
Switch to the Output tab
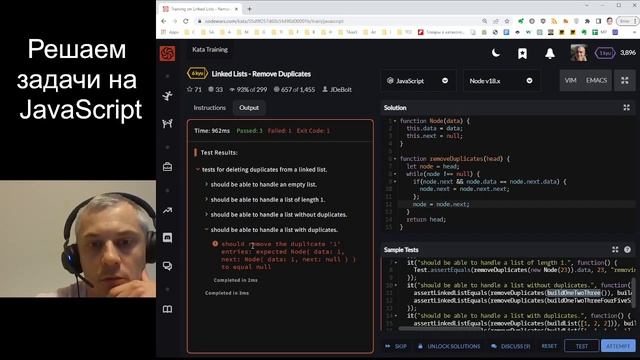(x=249, y=108)
